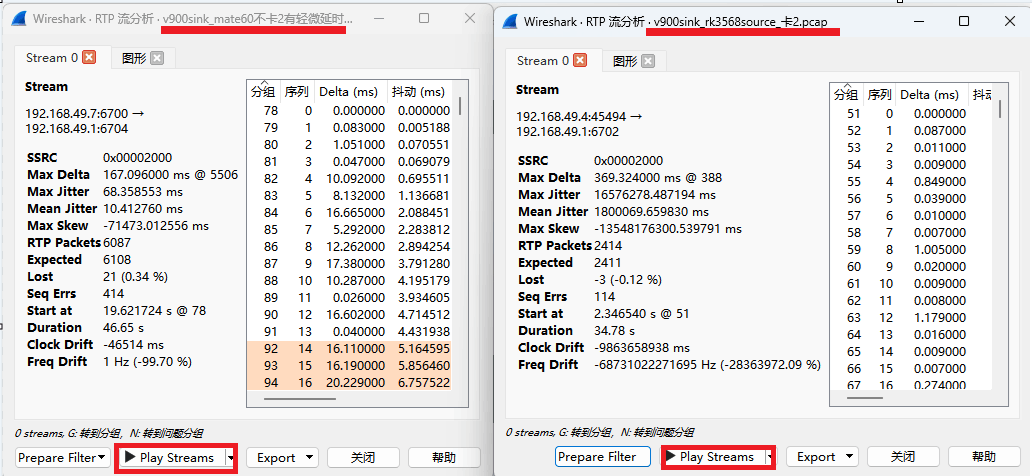Expand Play Streams dropdown arrow, right window
The height and width of the screenshot is (476, 1032).
(768, 456)
